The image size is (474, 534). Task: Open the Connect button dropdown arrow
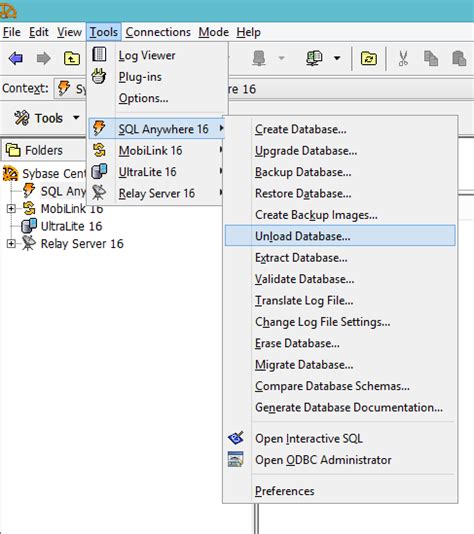tap(337, 58)
